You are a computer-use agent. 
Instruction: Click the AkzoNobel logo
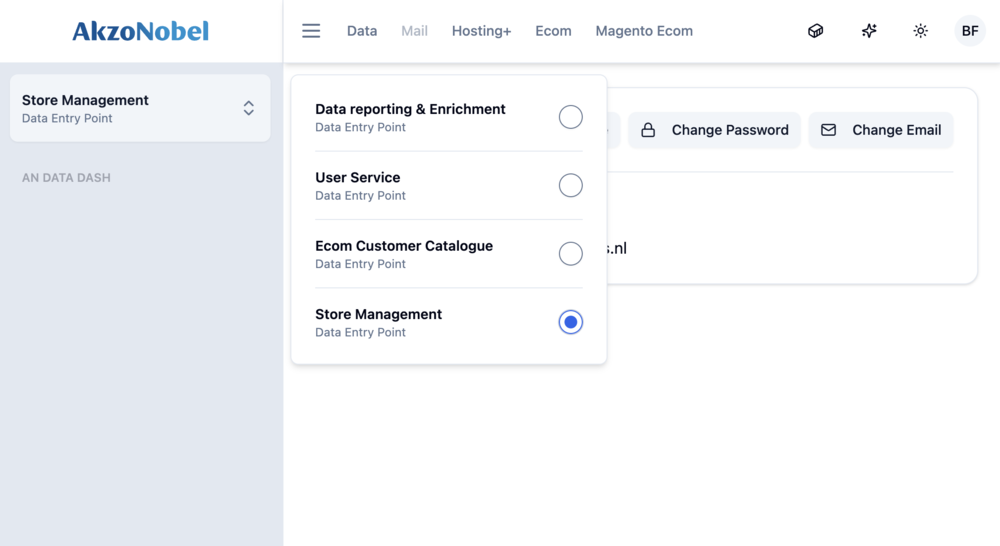pos(141,31)
